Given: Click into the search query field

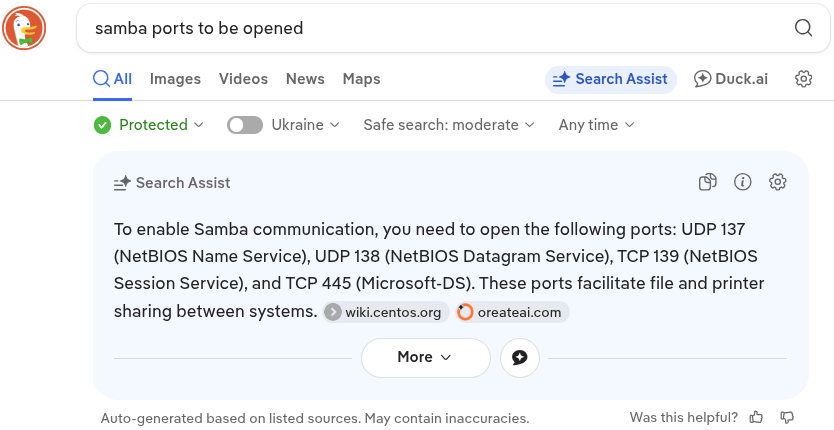Looking at the screenshot, I should (x=430, y=28).
